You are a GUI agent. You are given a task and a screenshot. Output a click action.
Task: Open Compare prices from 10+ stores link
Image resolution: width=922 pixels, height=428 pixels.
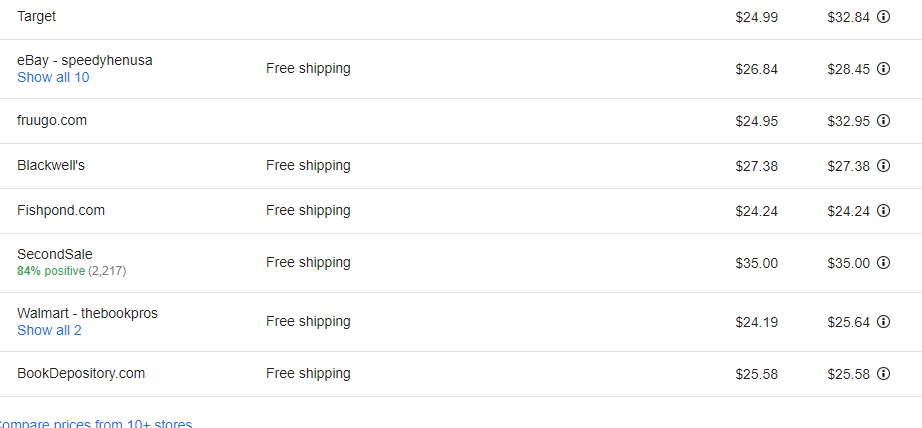click(x=95, y=424)
